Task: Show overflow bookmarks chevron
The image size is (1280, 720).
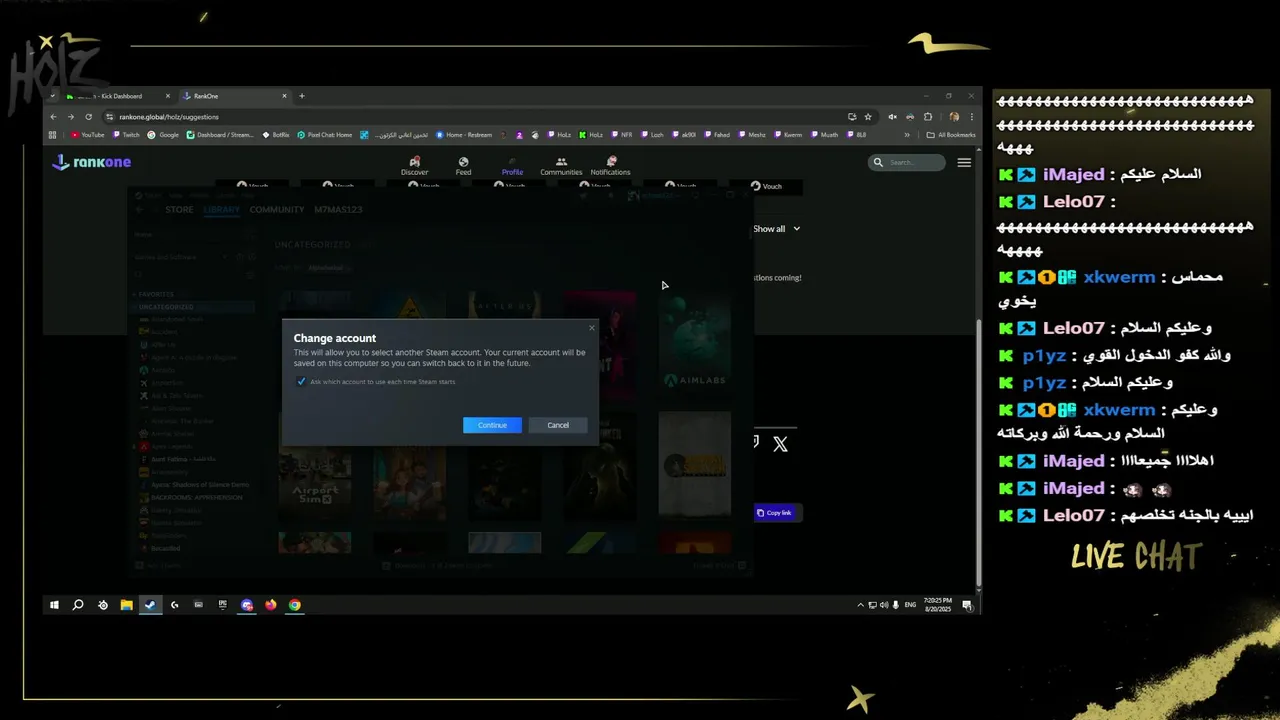Action: point(907,135)
